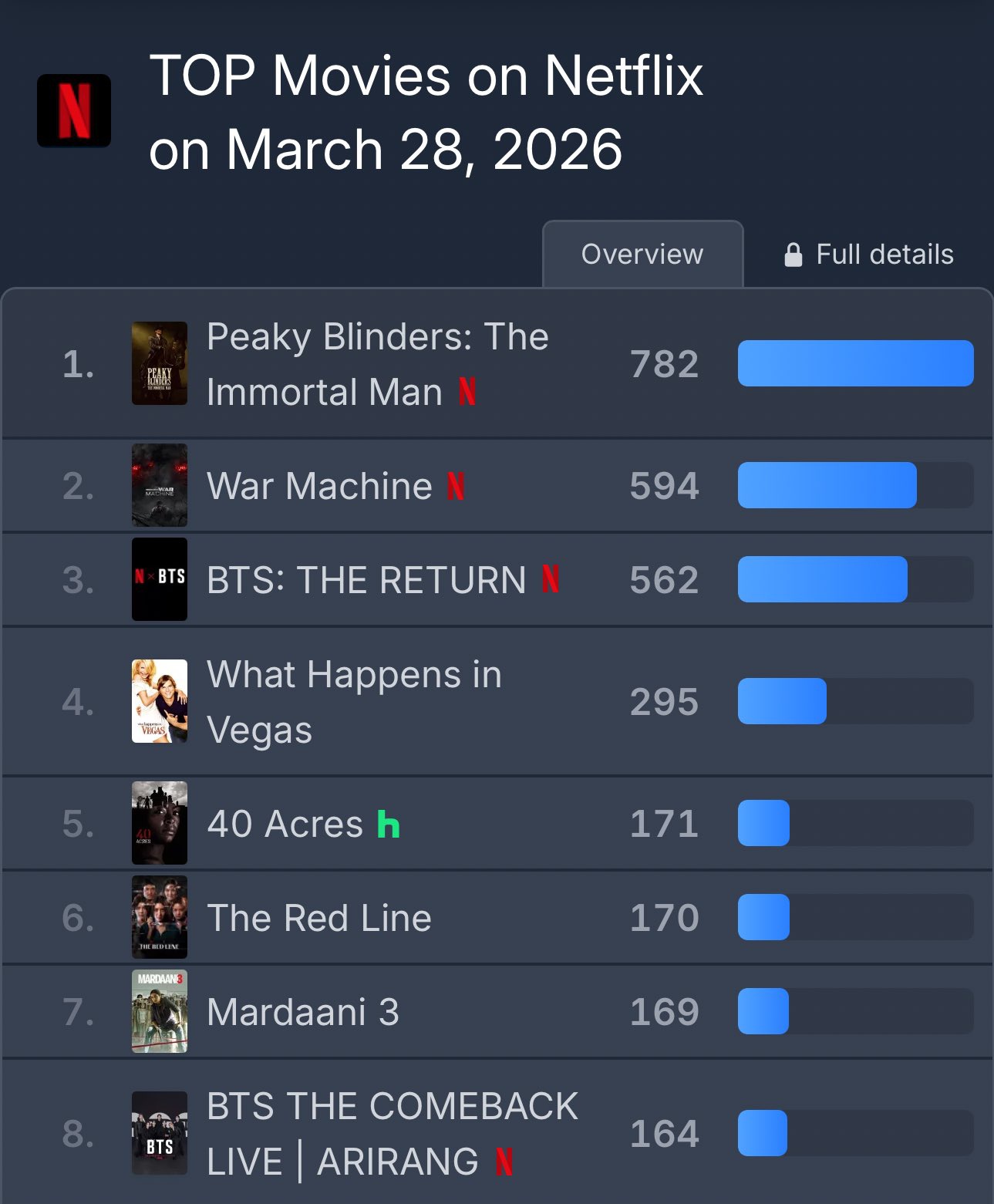Click the Mardaani 3 poster thumbnail
The width and height of the screenshot is (994, 1204).
pos(160,1011)
